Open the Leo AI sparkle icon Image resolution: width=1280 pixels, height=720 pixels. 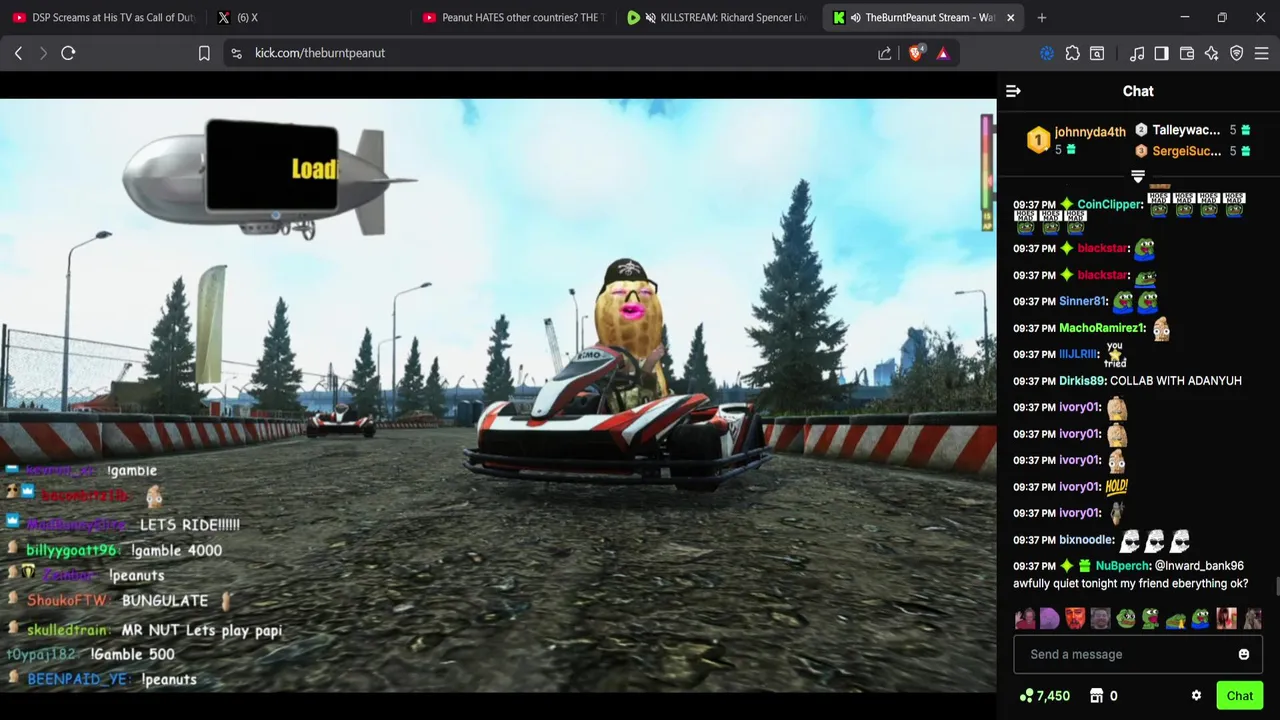click(1212, 53)
